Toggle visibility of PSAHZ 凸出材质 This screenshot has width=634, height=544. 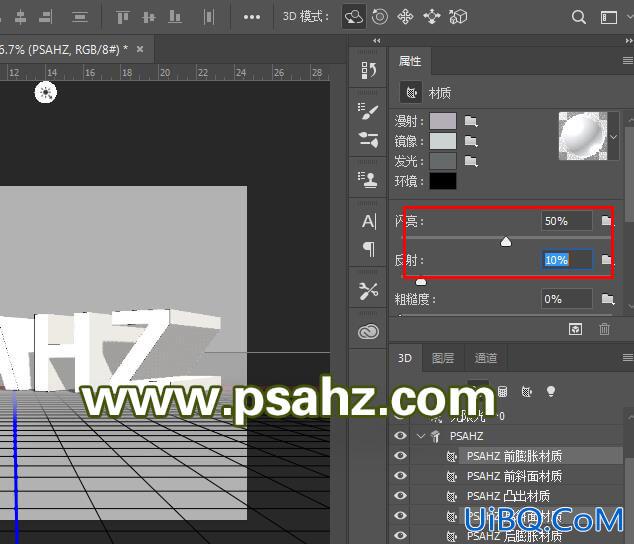pyautogui.click(x=400, y=495)
